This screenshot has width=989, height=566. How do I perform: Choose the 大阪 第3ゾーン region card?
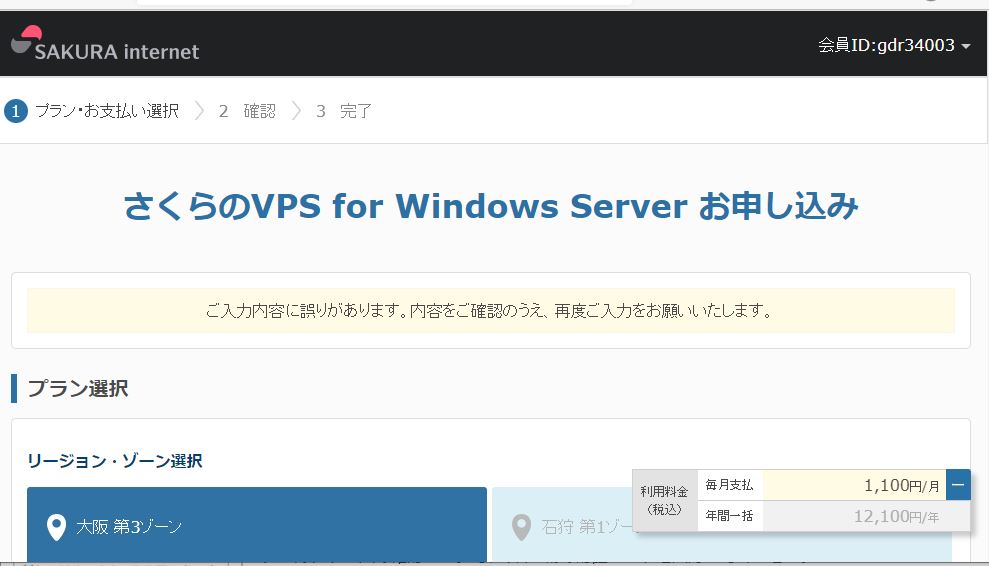[257, 524]
